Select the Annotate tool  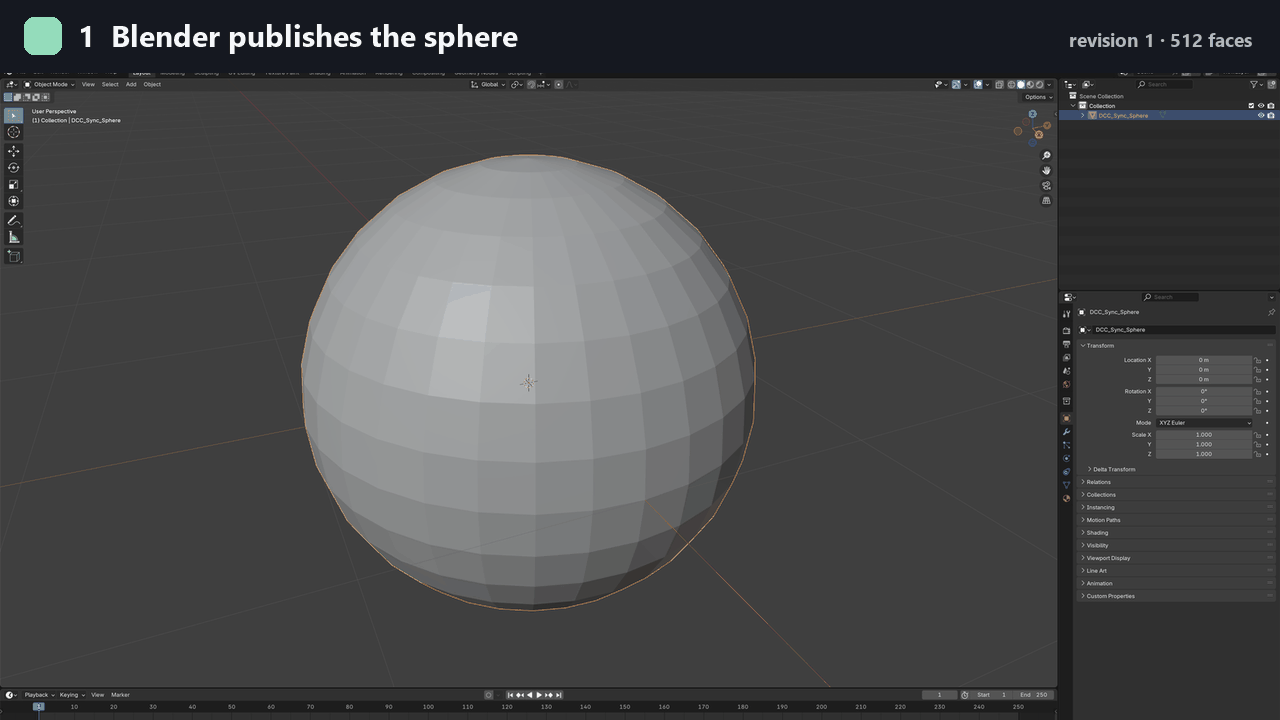pyautogui.click(x=14, y=220)
